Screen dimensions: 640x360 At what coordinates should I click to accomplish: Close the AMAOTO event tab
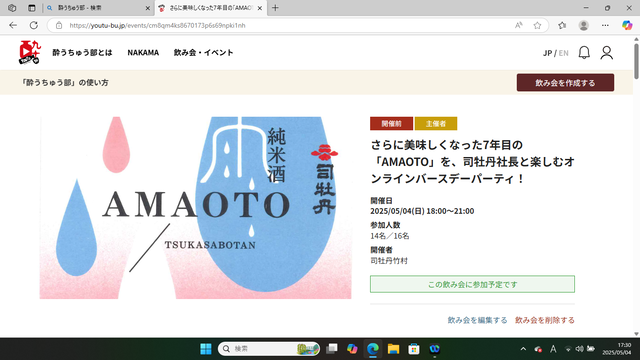pos(260,8)
